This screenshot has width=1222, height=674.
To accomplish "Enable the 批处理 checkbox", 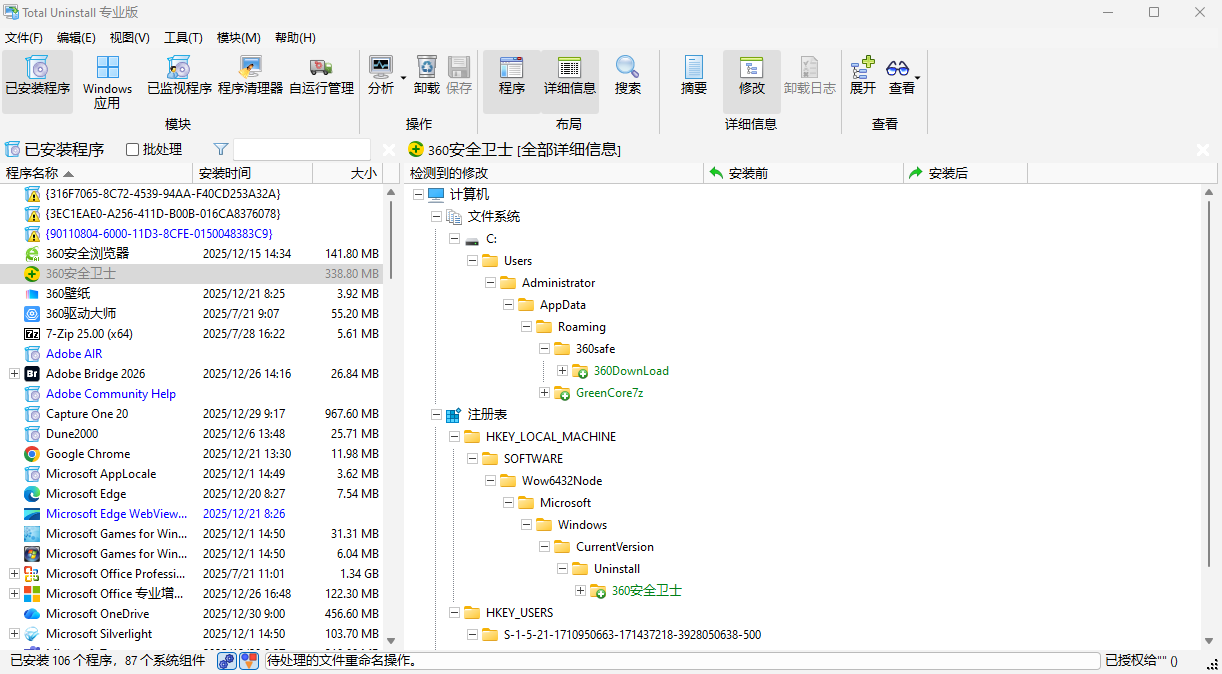I will click(x=132, y=150).
